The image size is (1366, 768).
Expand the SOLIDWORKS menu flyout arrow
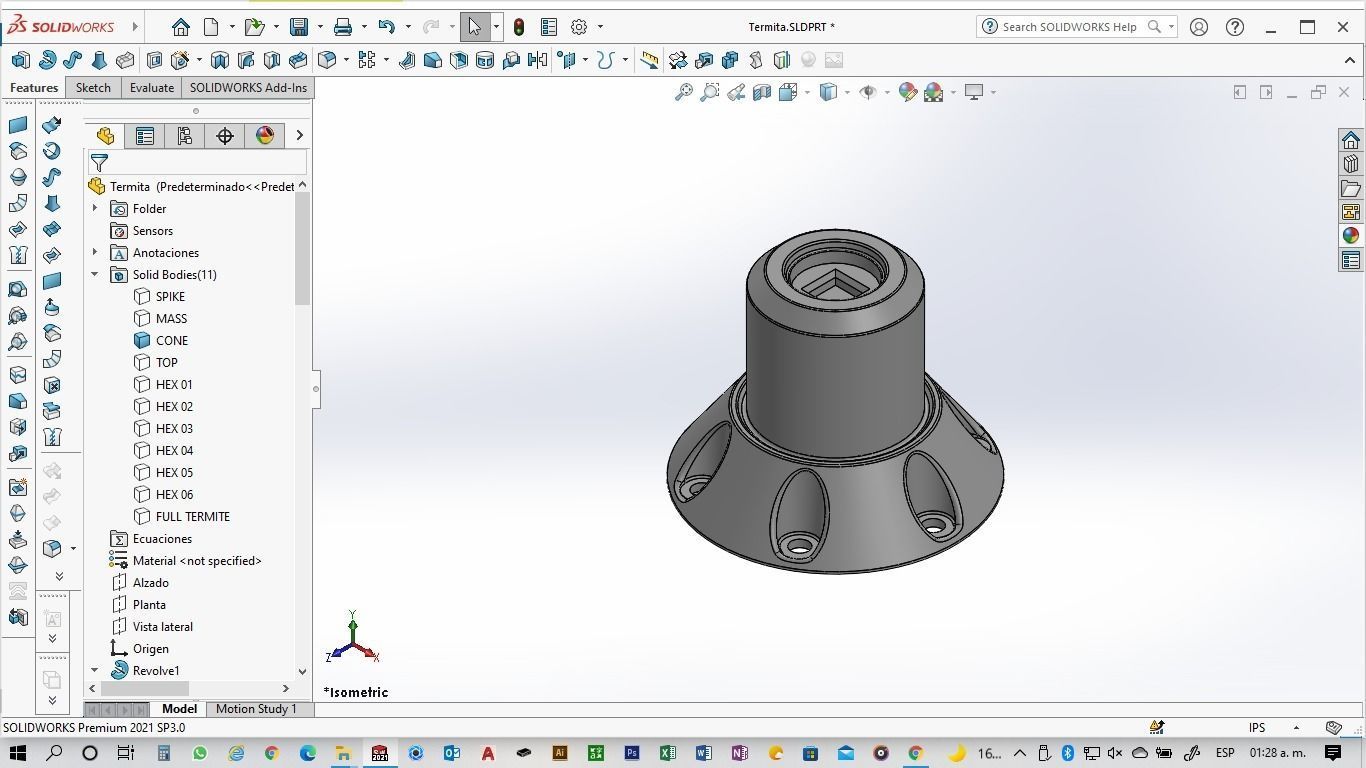[x=135, y=27]
